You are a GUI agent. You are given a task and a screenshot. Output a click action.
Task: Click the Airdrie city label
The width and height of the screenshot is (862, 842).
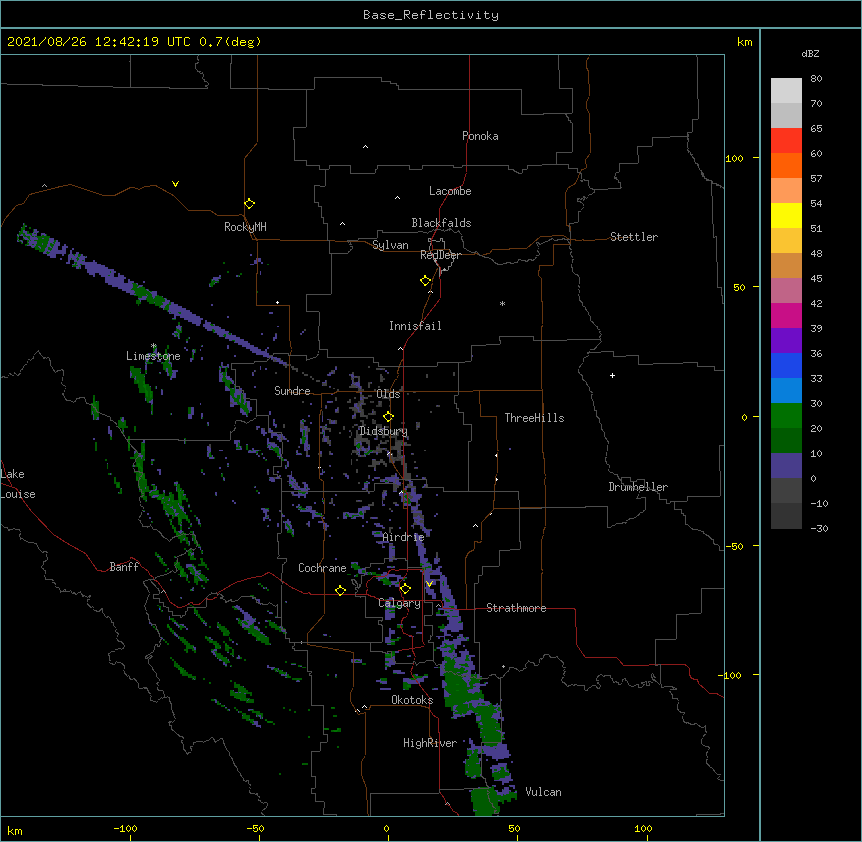tap(404, 537)
